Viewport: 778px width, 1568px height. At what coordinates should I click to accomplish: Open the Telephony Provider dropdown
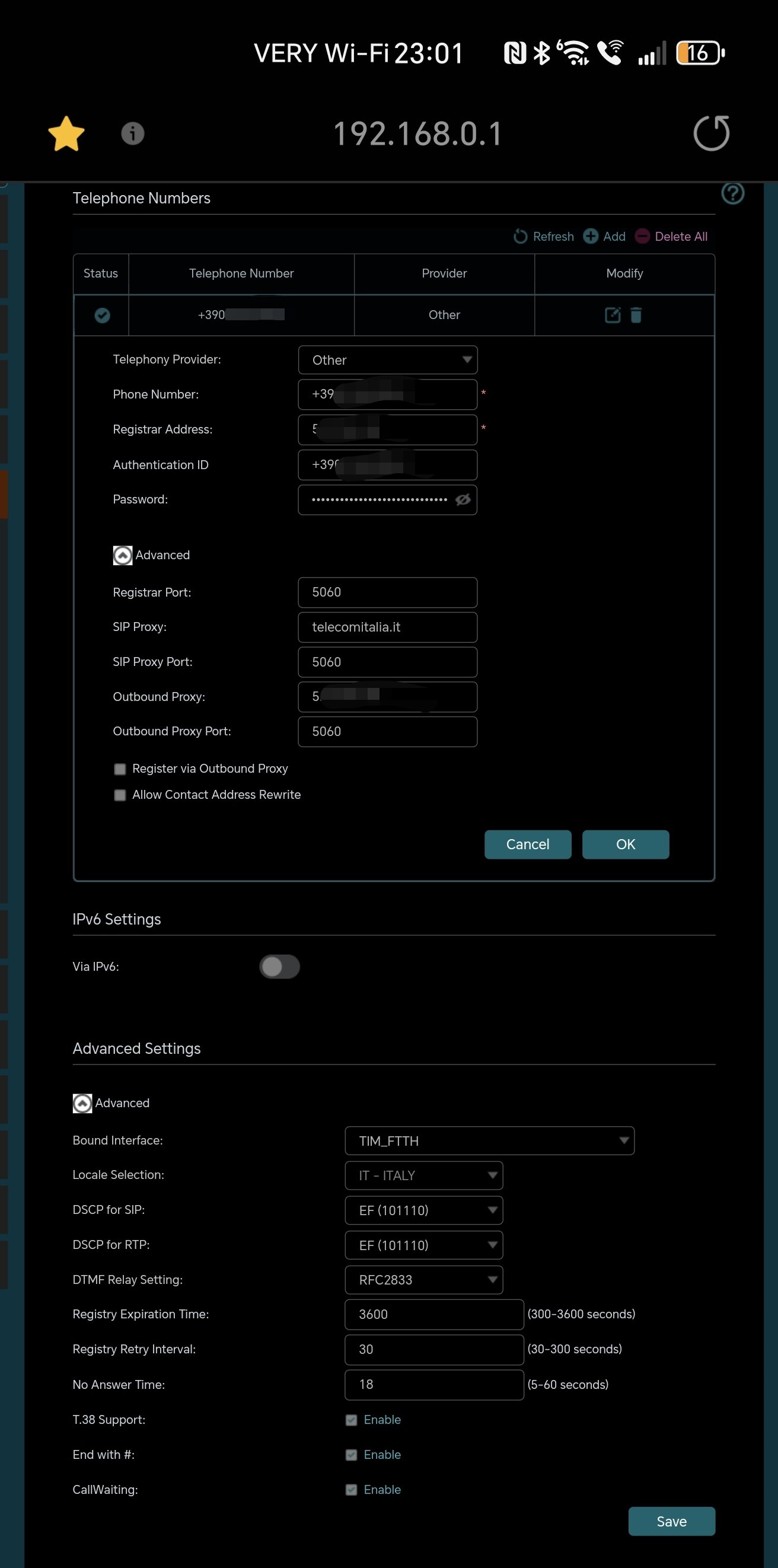388,361
